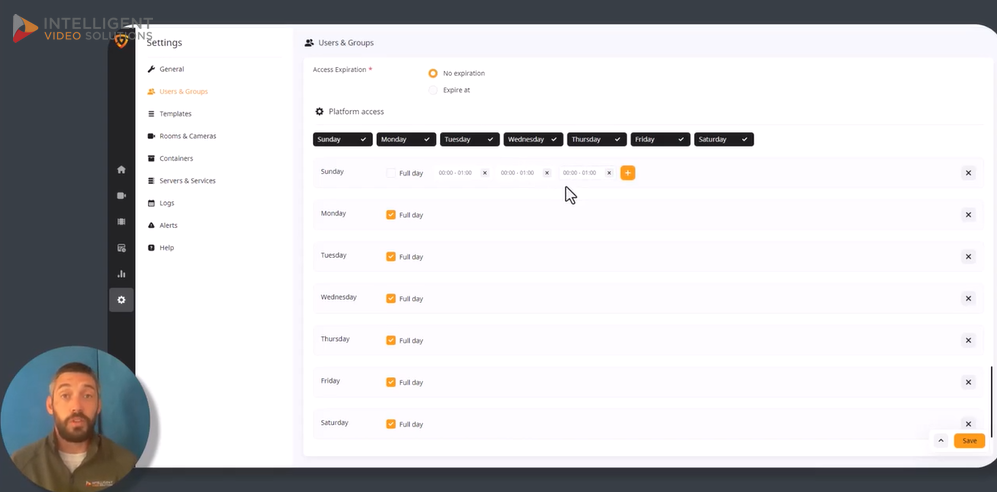Open the Servers & Services settings page
Image resolution: width=997 pixels, height=492 pixels.
(x=188, y=181)
